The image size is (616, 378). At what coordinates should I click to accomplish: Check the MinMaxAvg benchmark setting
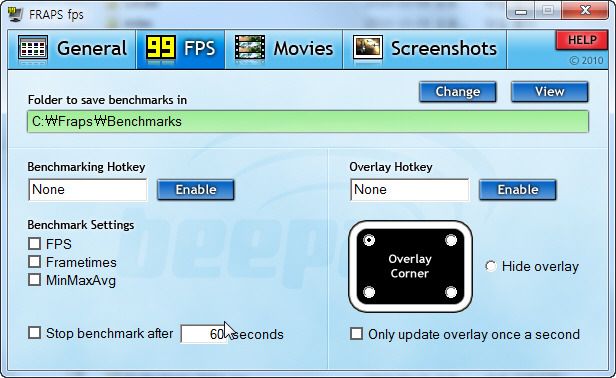[35, 280]
